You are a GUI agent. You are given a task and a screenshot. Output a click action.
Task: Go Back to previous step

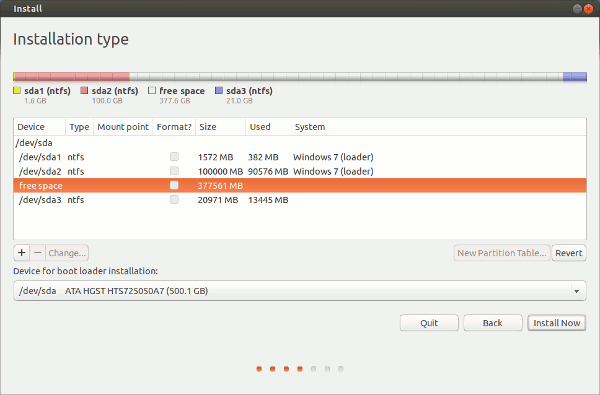click(492, 323)
